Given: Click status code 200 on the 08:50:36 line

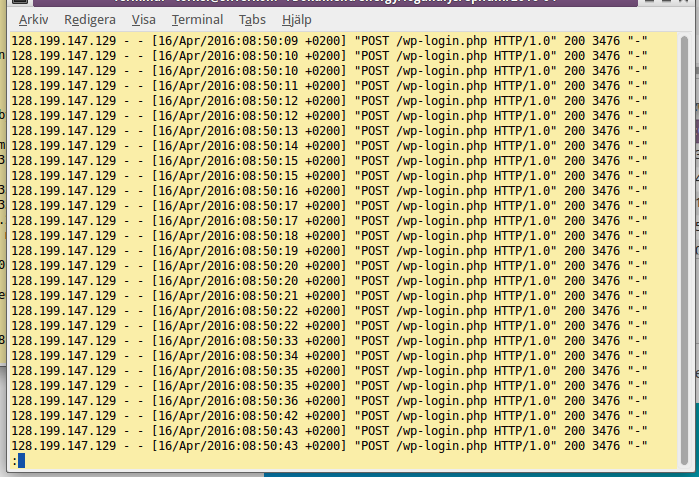Looking at the screenshot, I should pos(574,401).
